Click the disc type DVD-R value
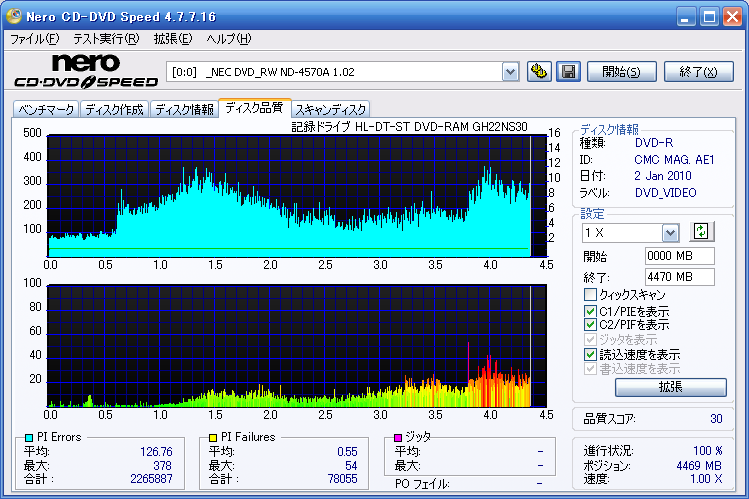The width and height of the screenshot is (749, 499). [654, 143]
